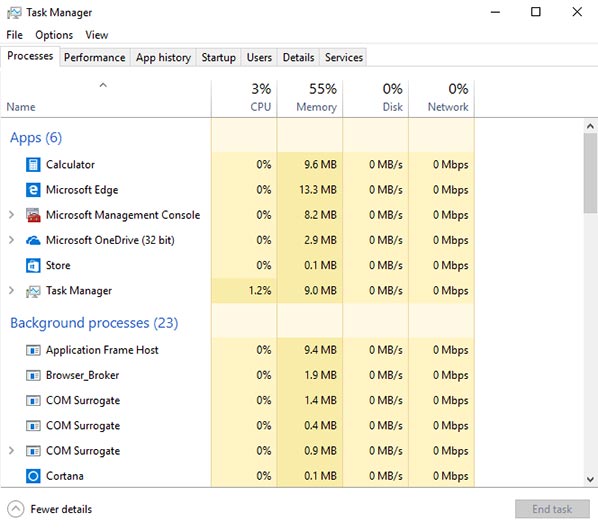This screenshot has width=598, height=531.
Task: Click the icon of COM Surrogate 1.4 MB
Action: (x=33, y=401)
